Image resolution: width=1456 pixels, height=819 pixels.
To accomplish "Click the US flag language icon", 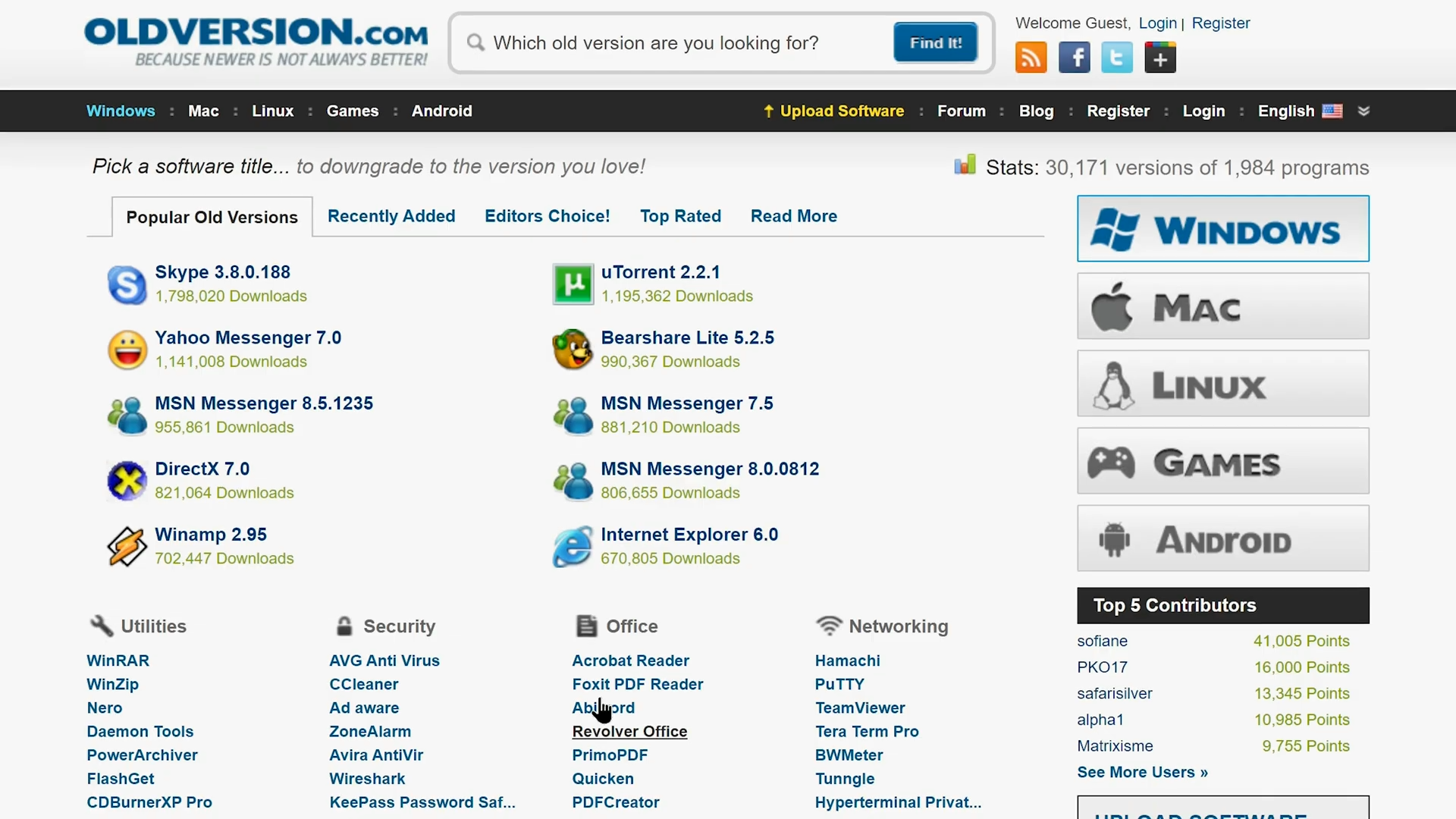I will coord(1332,111).
